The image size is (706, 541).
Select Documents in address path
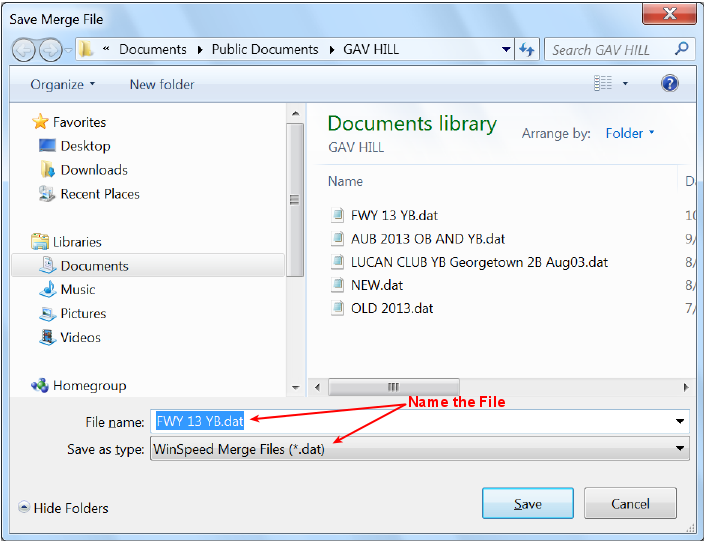[153, 49]
